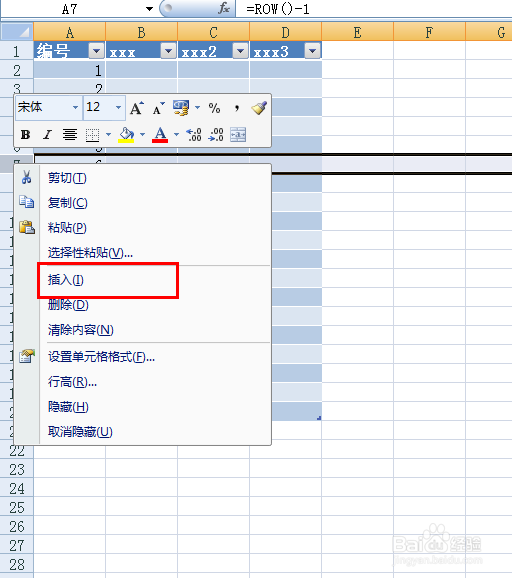Image resolution: width=512 pixels, height=578 pixels.
Task: Open the Name Box dropdown arrow
Action: pos(149,9)
